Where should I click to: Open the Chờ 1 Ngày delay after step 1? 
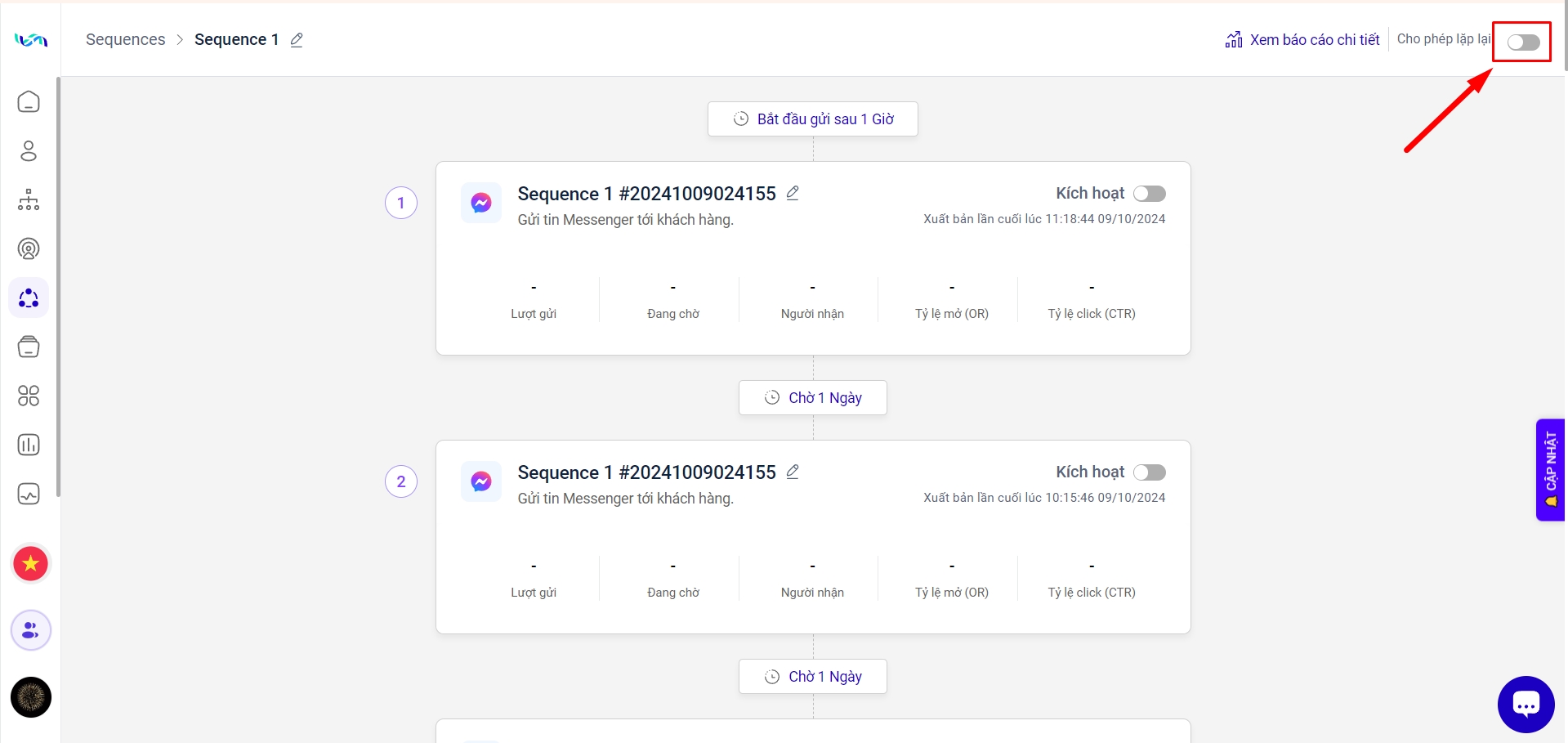tap(813, 398)
